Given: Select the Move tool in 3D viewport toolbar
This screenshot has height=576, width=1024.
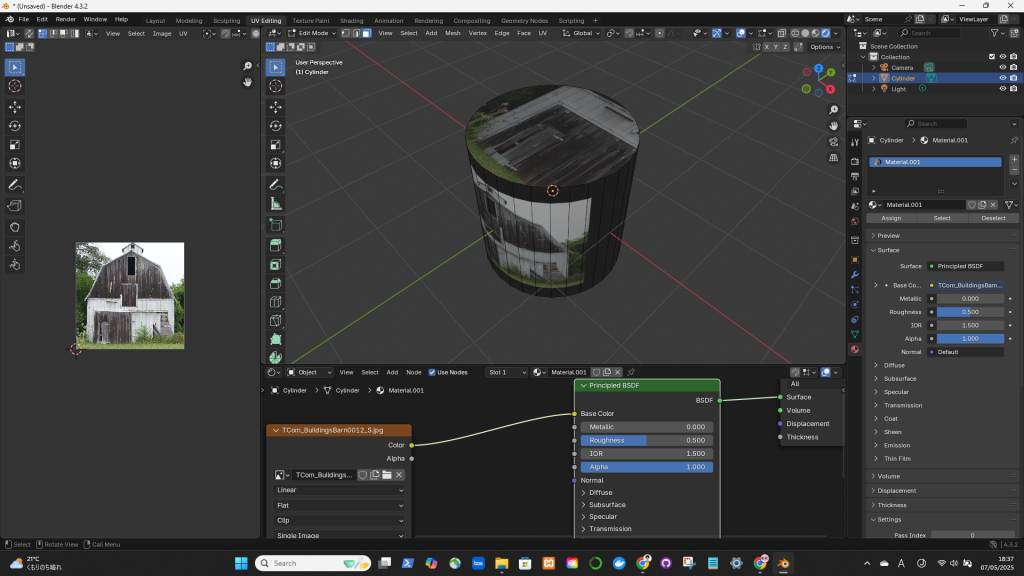Looking at the screenshot, I should coord(275,107).
